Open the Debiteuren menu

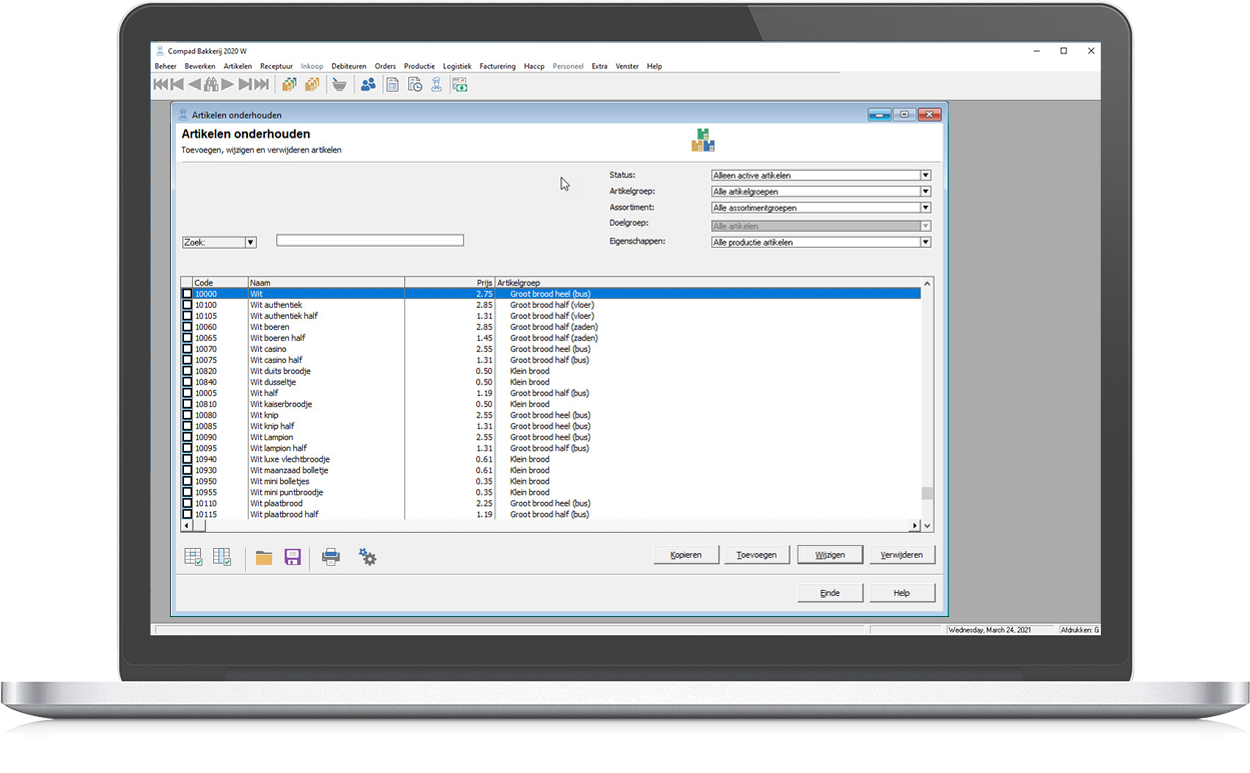[x=349, y=66]
